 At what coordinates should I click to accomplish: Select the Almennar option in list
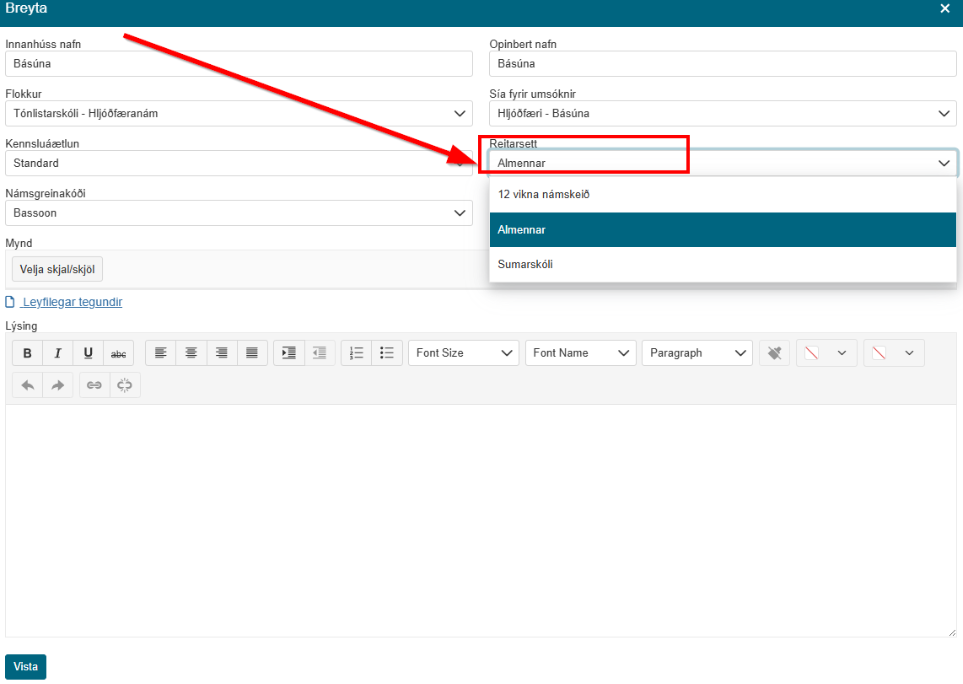coord(723,230)
